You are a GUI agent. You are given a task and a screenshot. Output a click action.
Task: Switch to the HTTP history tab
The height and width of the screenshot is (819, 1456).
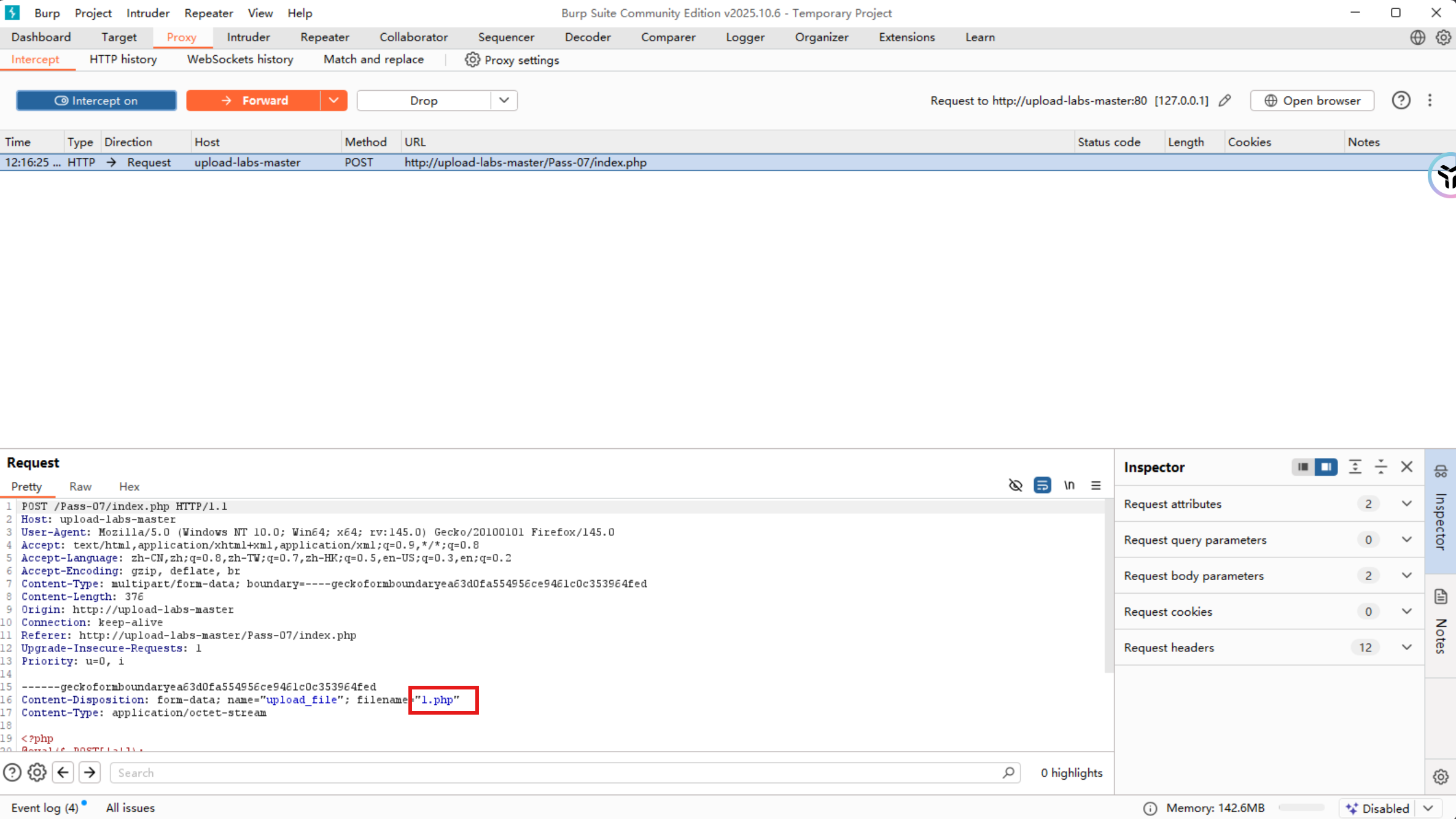(123, 60)
